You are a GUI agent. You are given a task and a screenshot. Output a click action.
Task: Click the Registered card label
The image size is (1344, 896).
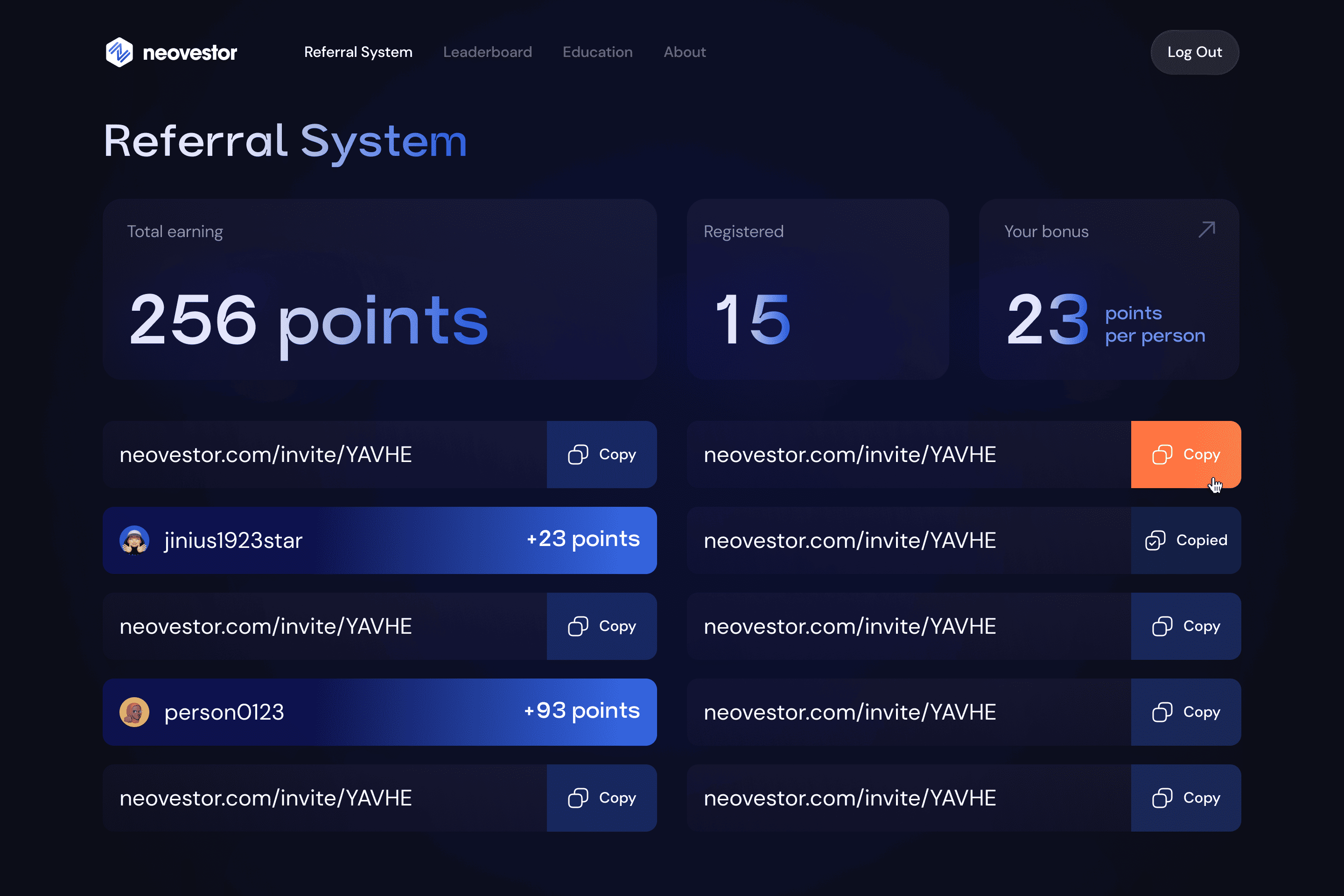743,231
